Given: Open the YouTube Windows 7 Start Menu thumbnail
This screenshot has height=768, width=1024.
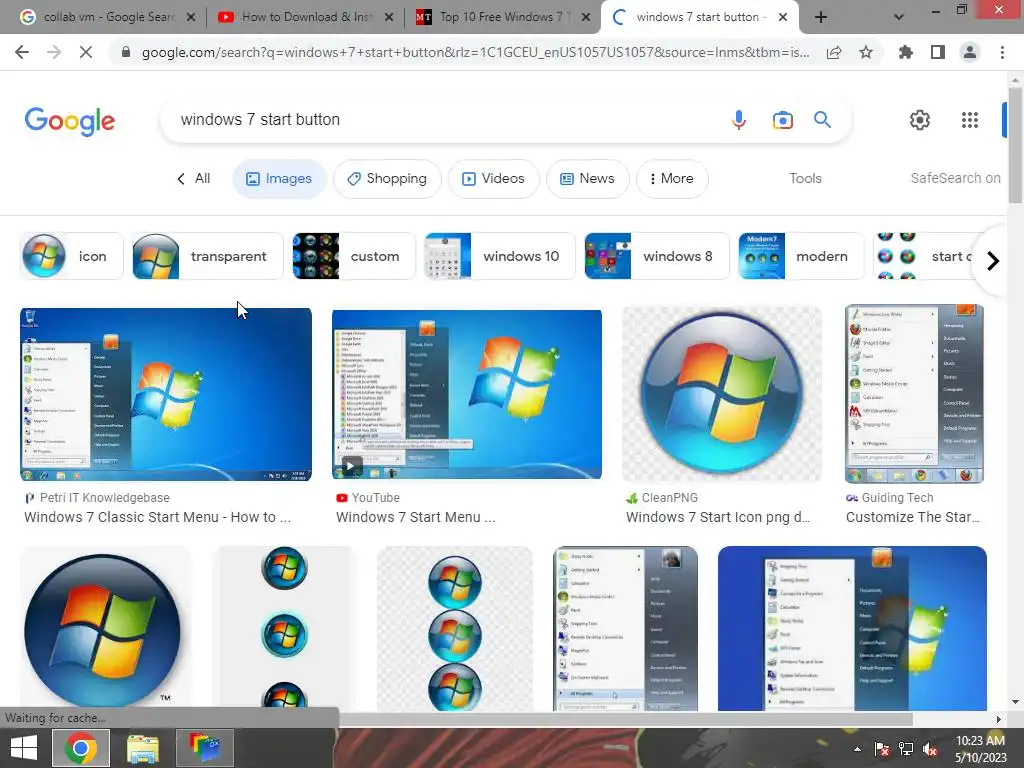Looking at the screenshot, I should click(467, 394).
